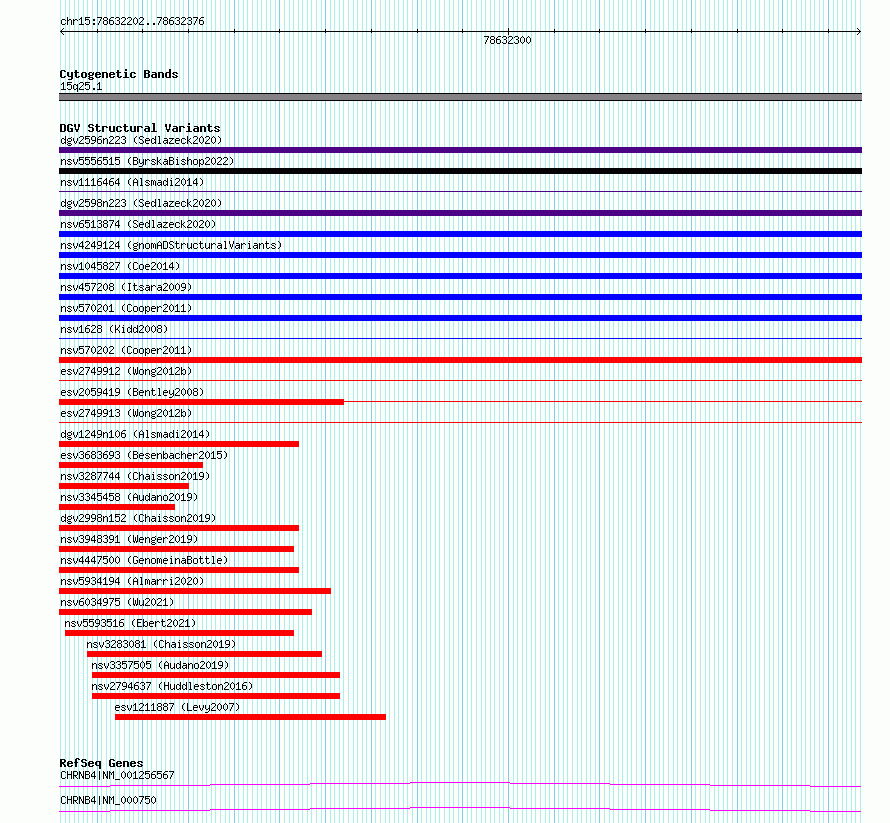
Task: Click the blue bar for nsv1045827
Action: [460, 276]
